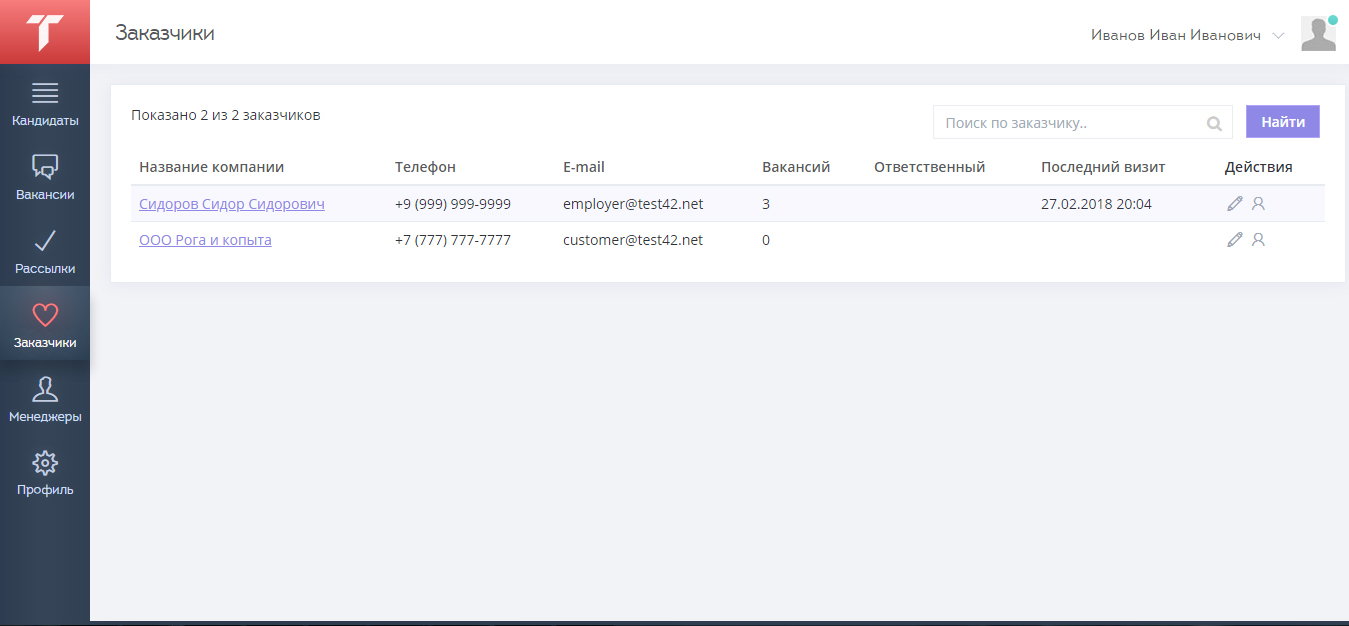The height and width of the screenshot is (626, 1349).
Task: Click user icon for ООО Рога и копыта
Action: coord(1259,240)
